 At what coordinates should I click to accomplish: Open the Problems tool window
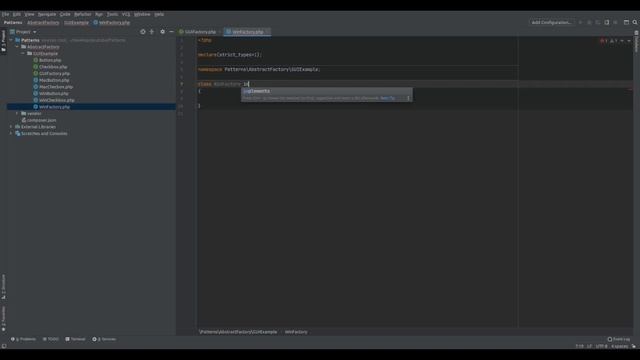click(23, 339)
